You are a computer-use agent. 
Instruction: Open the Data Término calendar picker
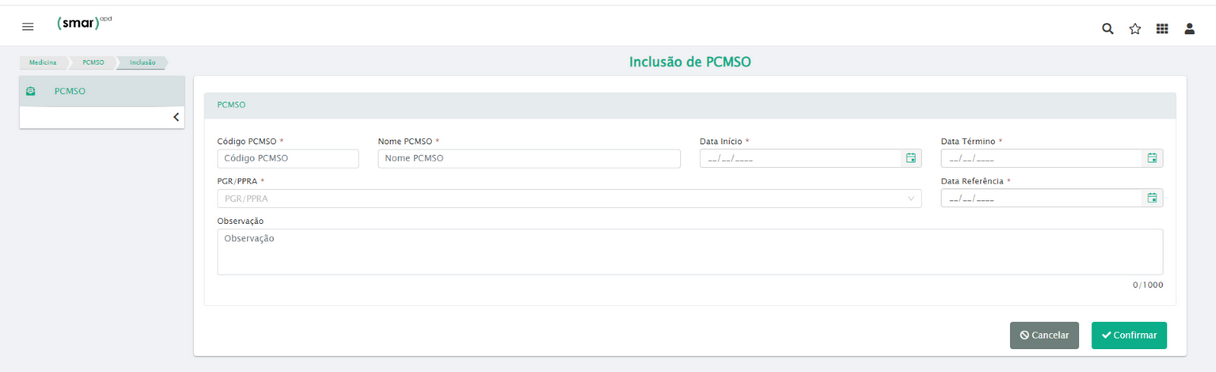1152,158
